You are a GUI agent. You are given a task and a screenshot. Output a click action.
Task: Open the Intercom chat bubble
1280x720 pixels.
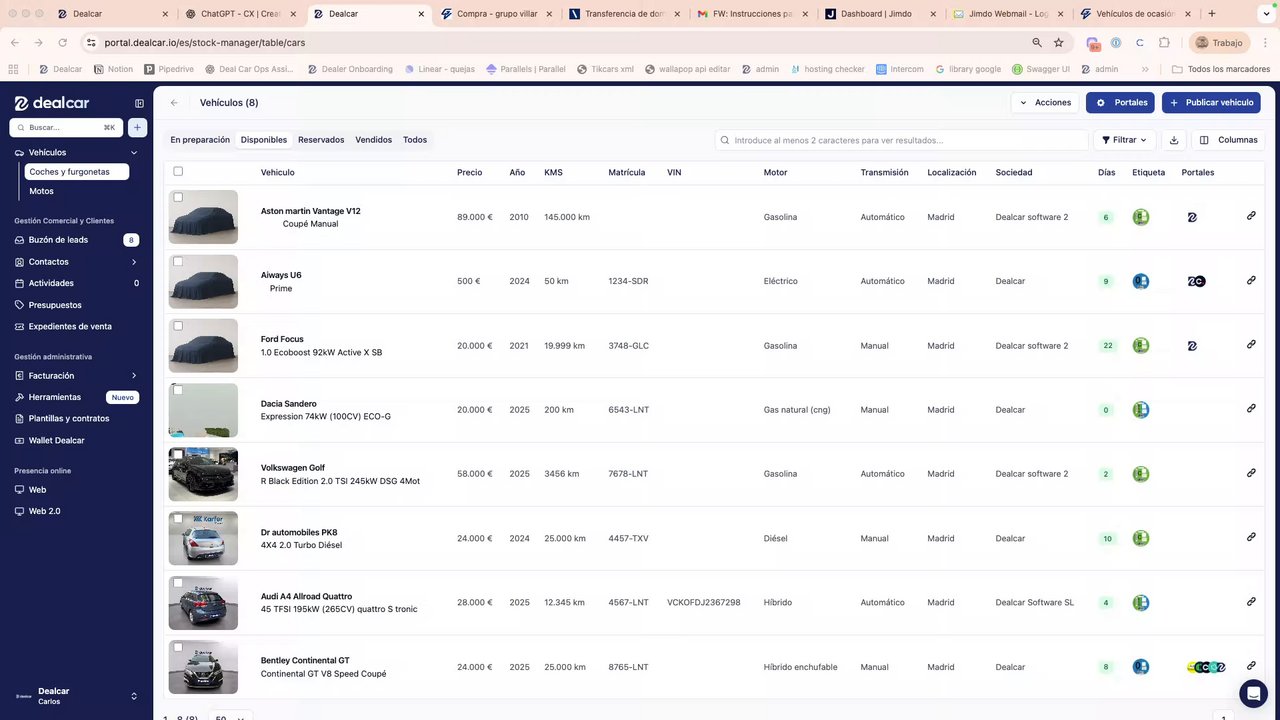tap(1252, 693)
